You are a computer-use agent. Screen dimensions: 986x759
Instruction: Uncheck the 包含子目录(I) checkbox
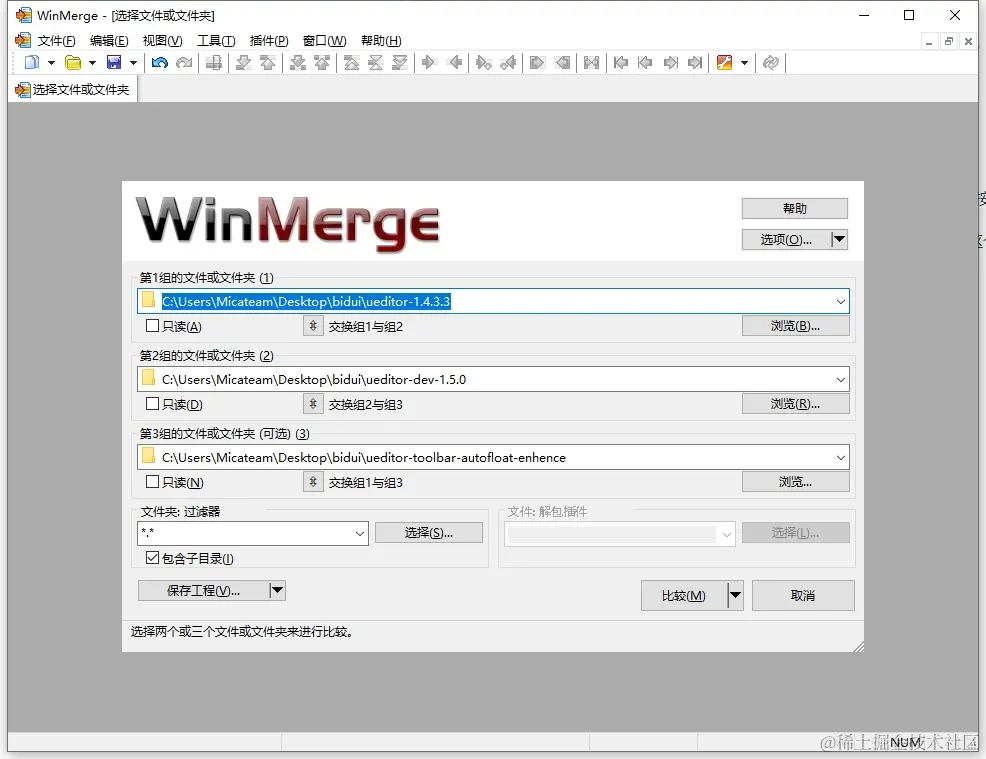click(152, 558)
